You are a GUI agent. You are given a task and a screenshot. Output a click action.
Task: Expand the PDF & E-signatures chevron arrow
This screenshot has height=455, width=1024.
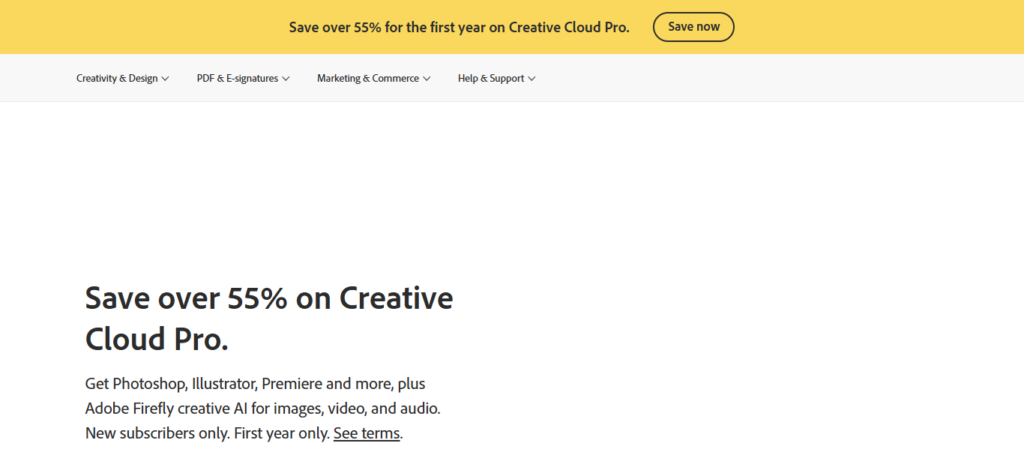pyautogui.click(x=286, y=79)
